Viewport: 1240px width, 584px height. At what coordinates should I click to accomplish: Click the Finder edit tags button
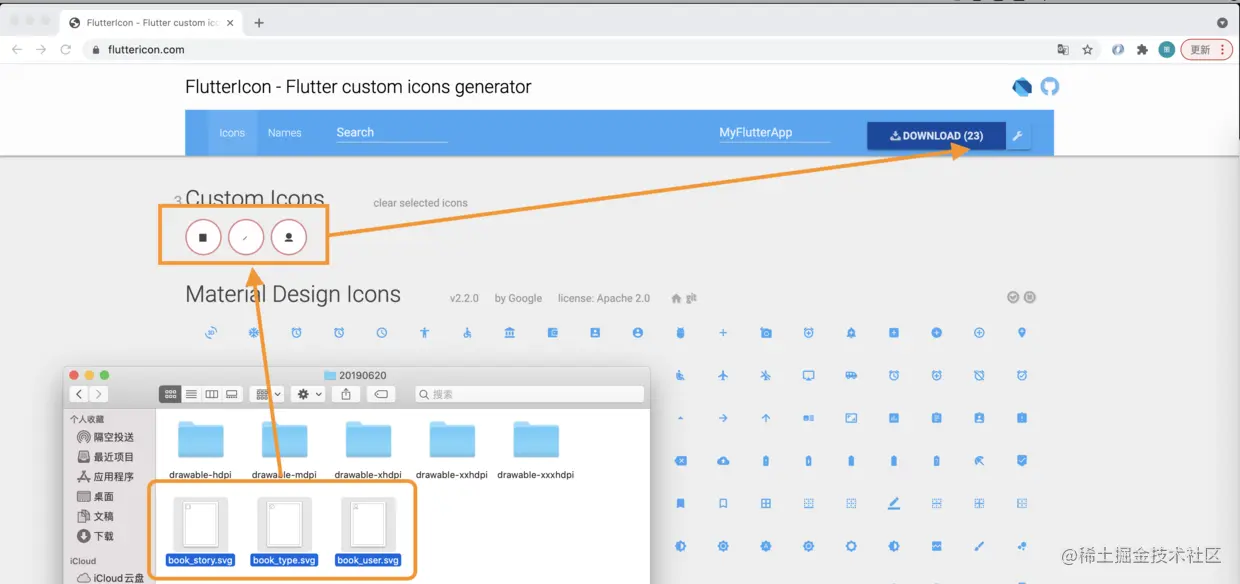381,395
